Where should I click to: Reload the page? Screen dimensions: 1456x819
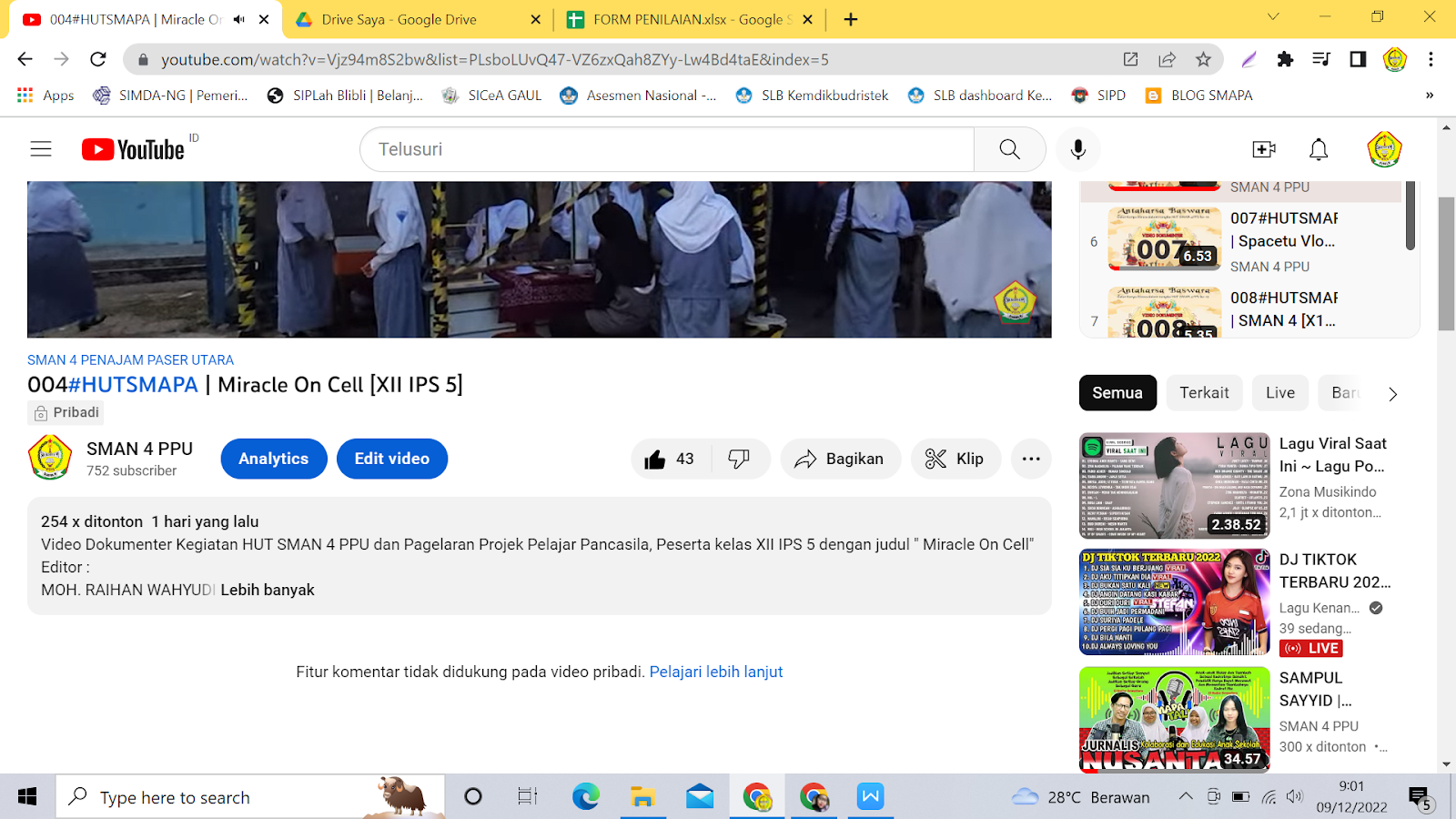pyautogui.click(x=98, y=59)
